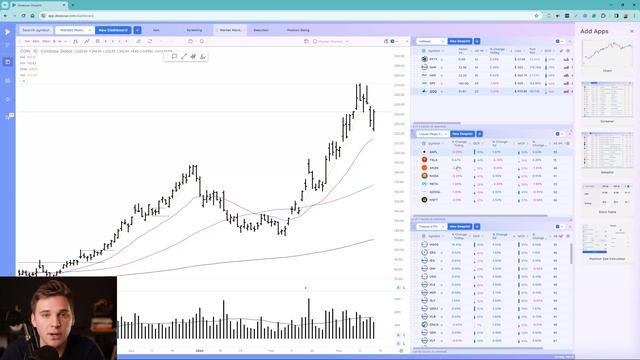
Task: Open link color selector in top watchlist panel
Action: pyautogui.click(x=559, y=41)
